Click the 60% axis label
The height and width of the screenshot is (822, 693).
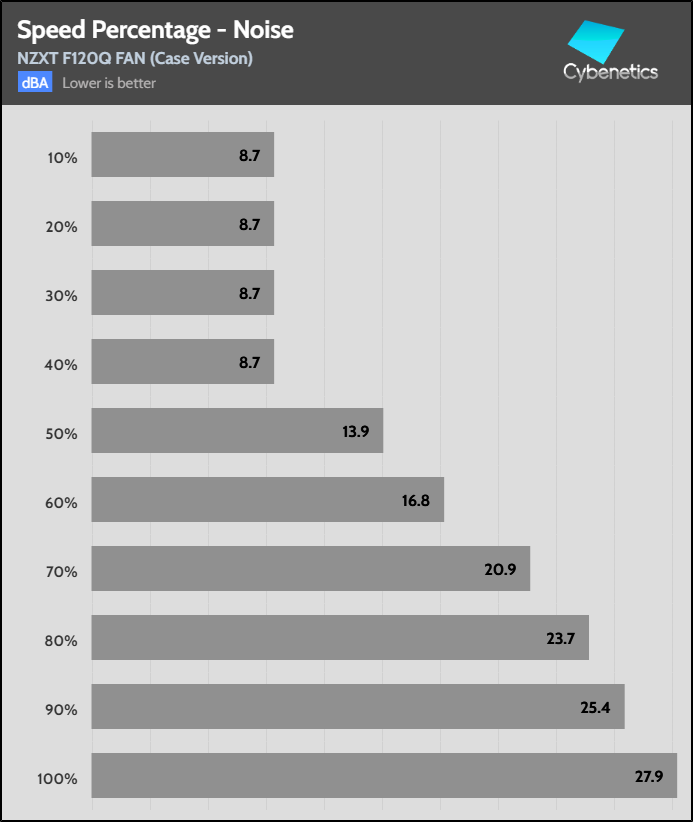click(x=62, y=503)
